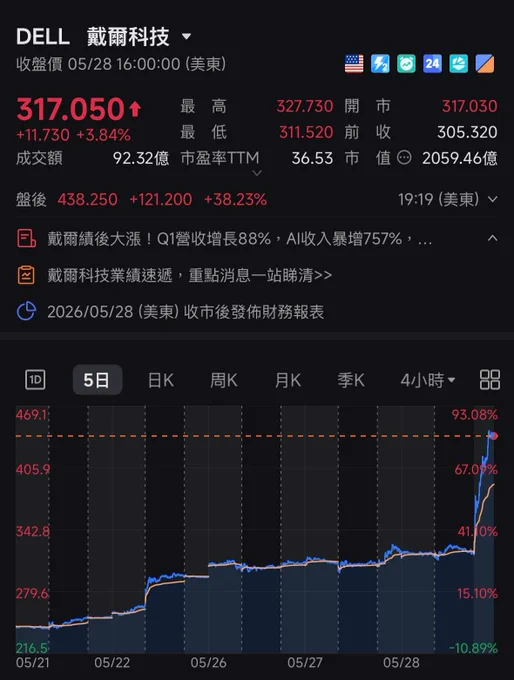Tap the 開市 317.030 value

click(x=469, y=106)
